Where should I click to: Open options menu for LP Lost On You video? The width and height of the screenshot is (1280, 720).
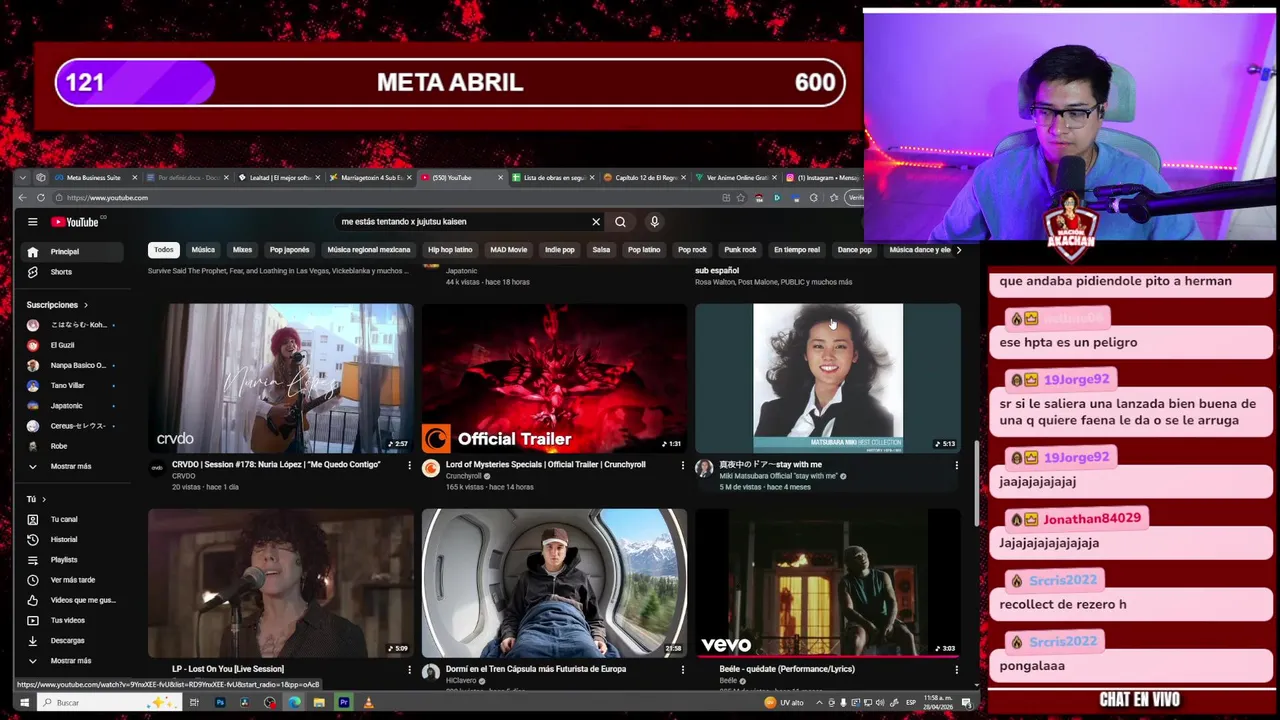(x=409, y=669)
